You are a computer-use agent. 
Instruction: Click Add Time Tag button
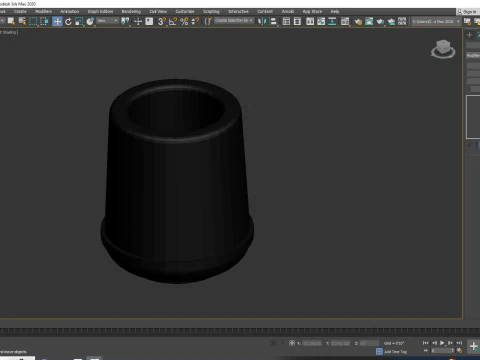(395, 352)
